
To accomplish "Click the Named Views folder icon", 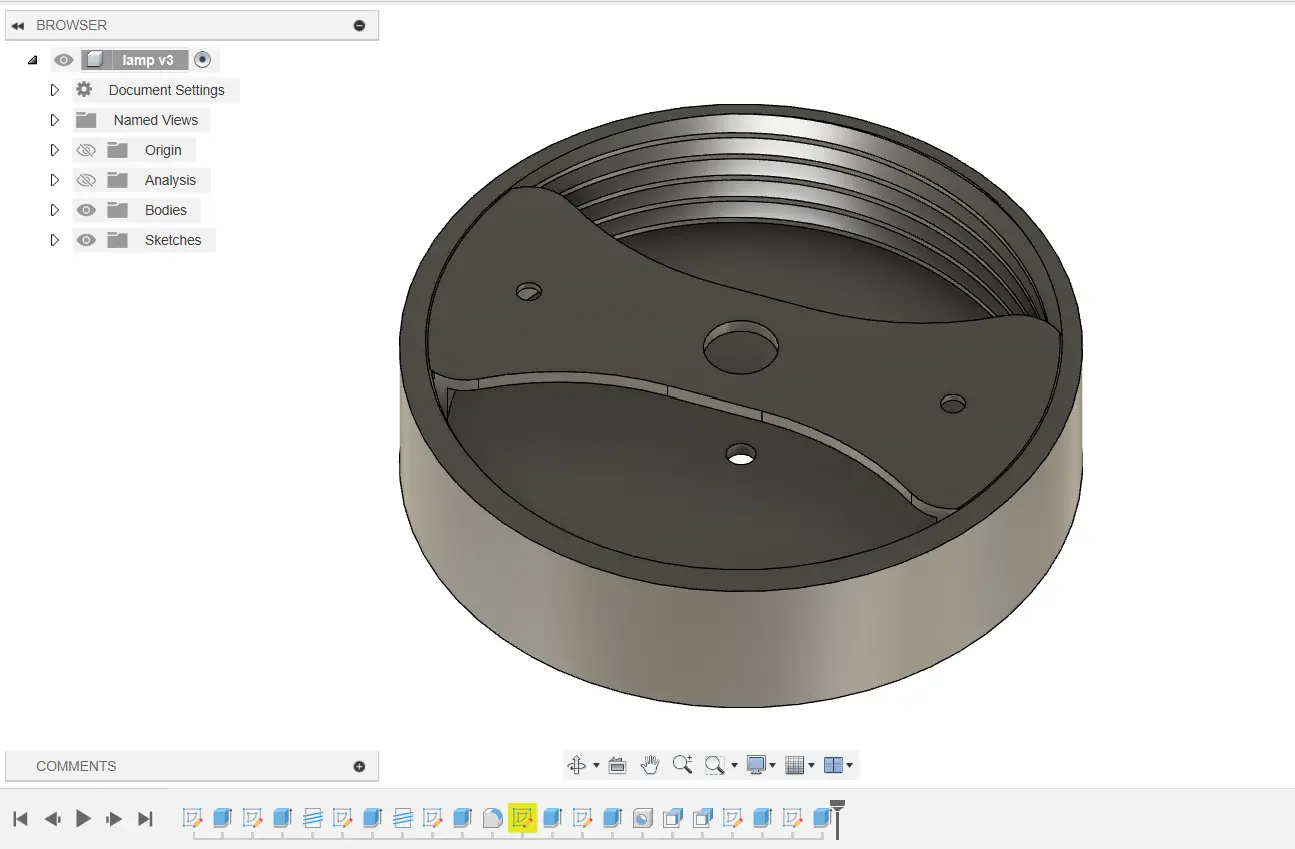I will [86, 120].
